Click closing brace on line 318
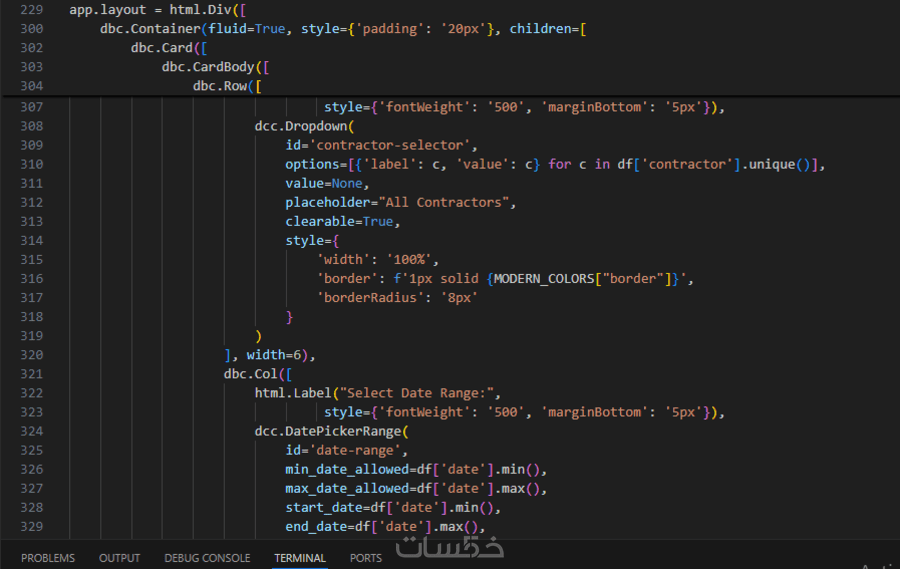The height and width of the screenshot is (569, 900). point(289,317)
